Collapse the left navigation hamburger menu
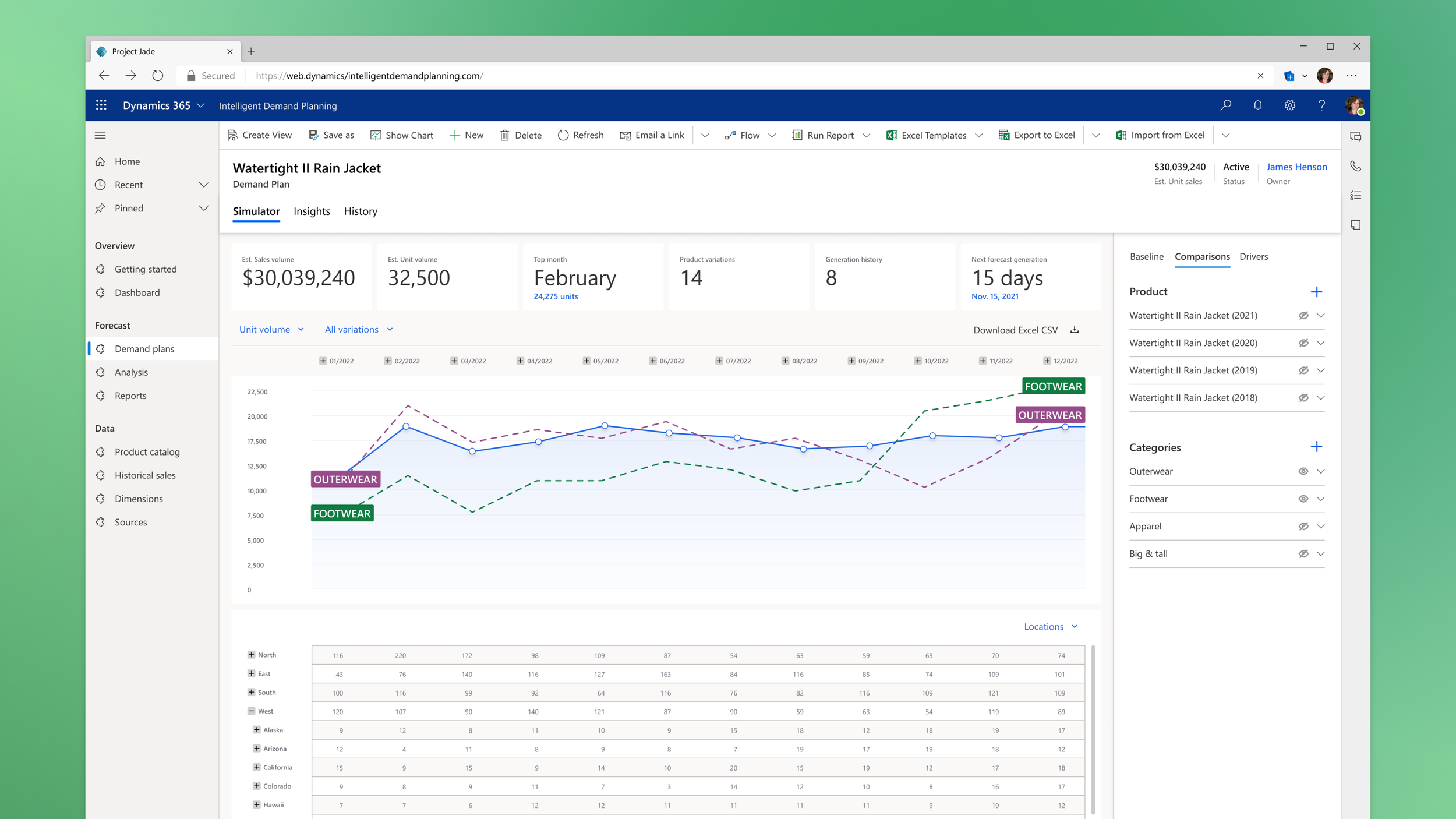The height and width of the screenshot is (819, 1456). pos(100,136)
